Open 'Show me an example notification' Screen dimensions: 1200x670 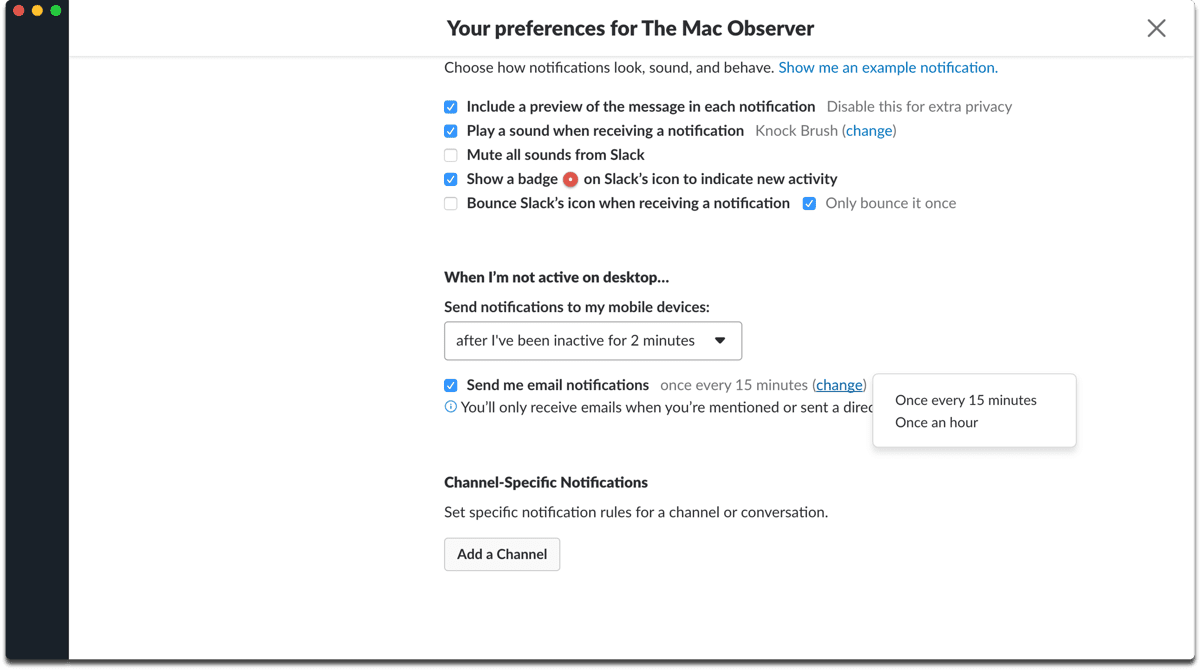click(x=887, y=67)
